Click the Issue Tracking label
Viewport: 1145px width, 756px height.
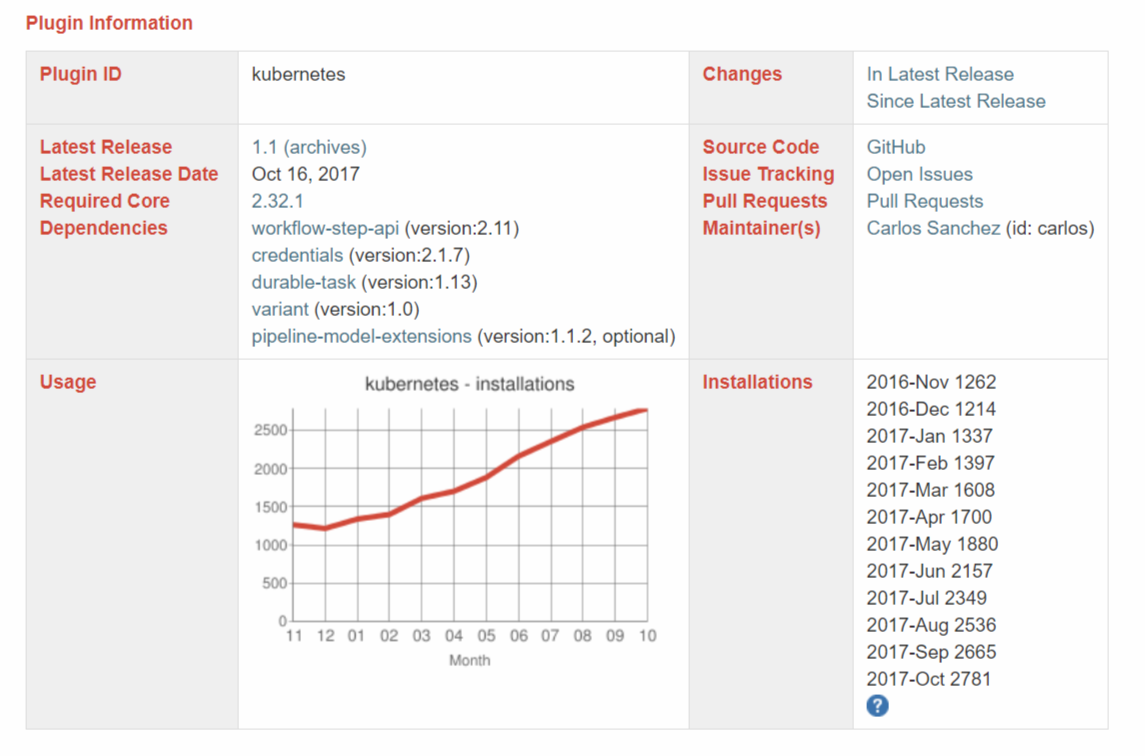[x=768, y=175]
